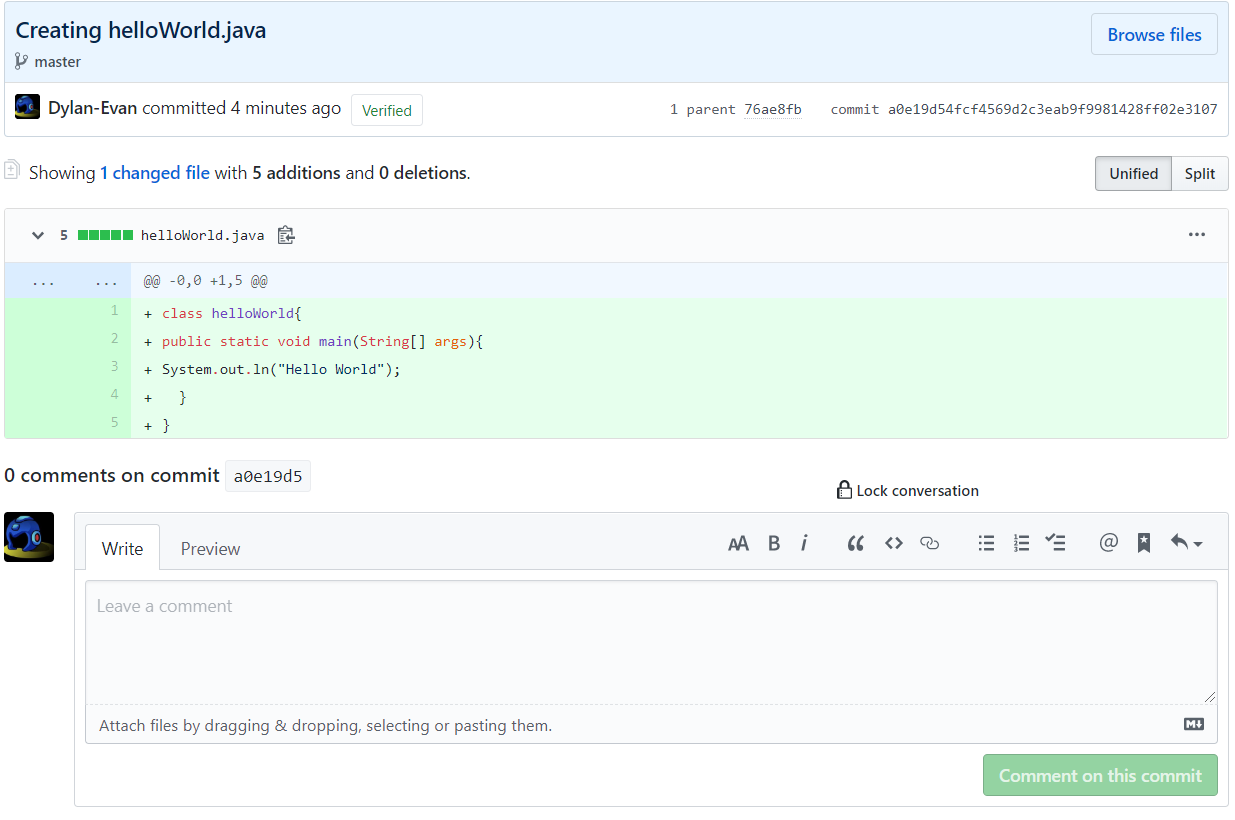Click line number 1 in diff

tap(114, 311)
